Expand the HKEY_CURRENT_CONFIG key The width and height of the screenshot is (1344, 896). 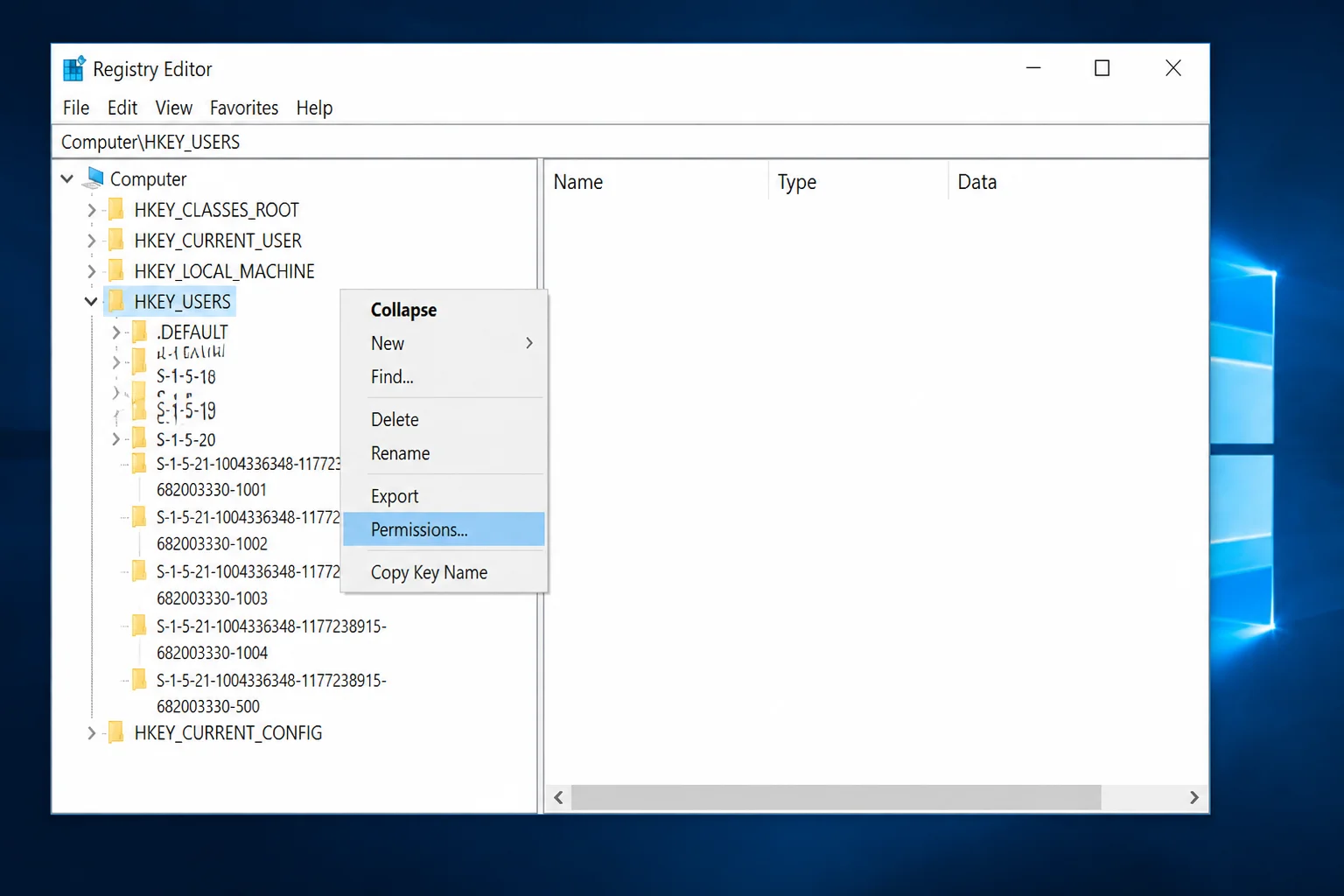pyautogui.click(x=91, y=733)
